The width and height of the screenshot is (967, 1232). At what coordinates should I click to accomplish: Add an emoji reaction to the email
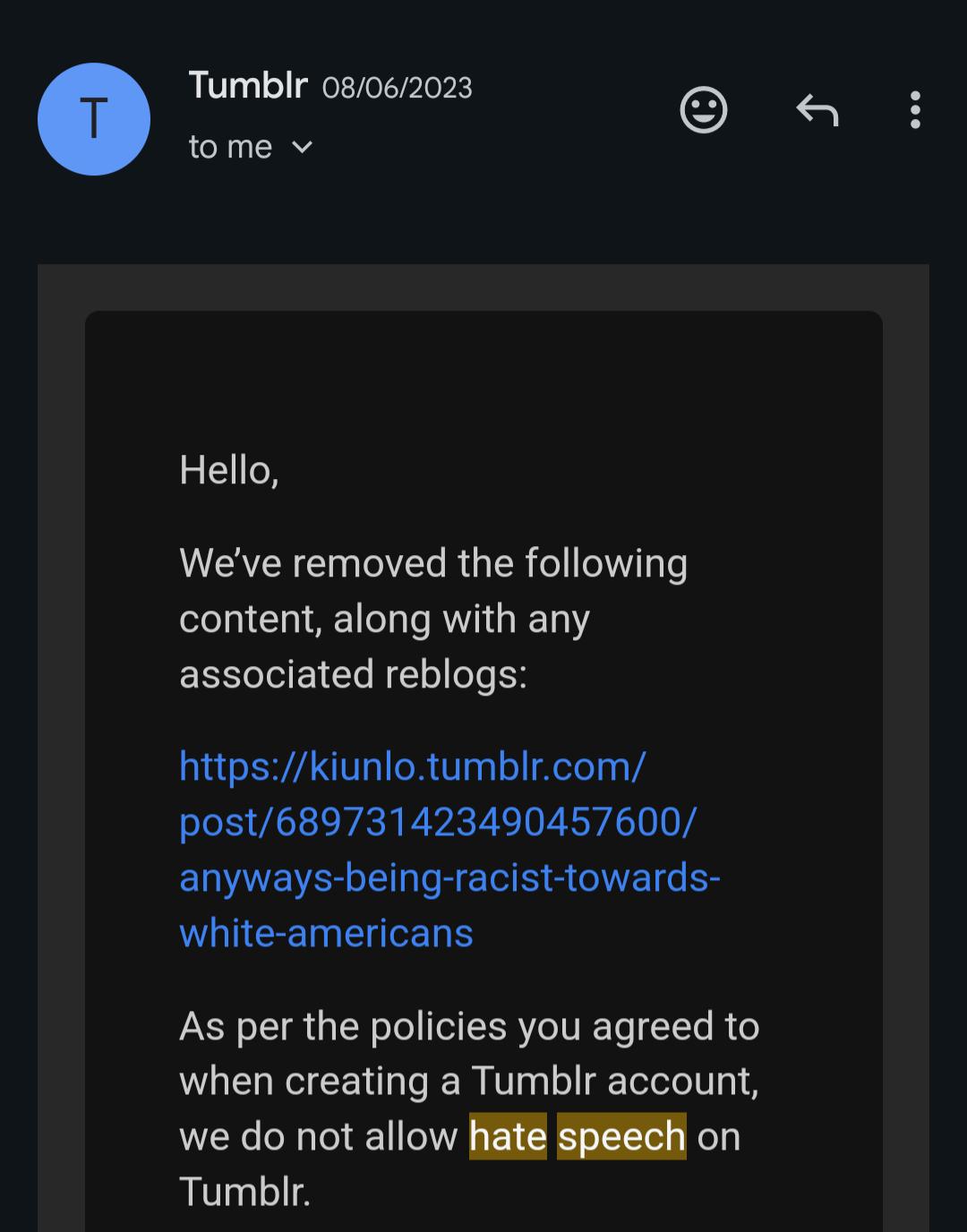704,110
